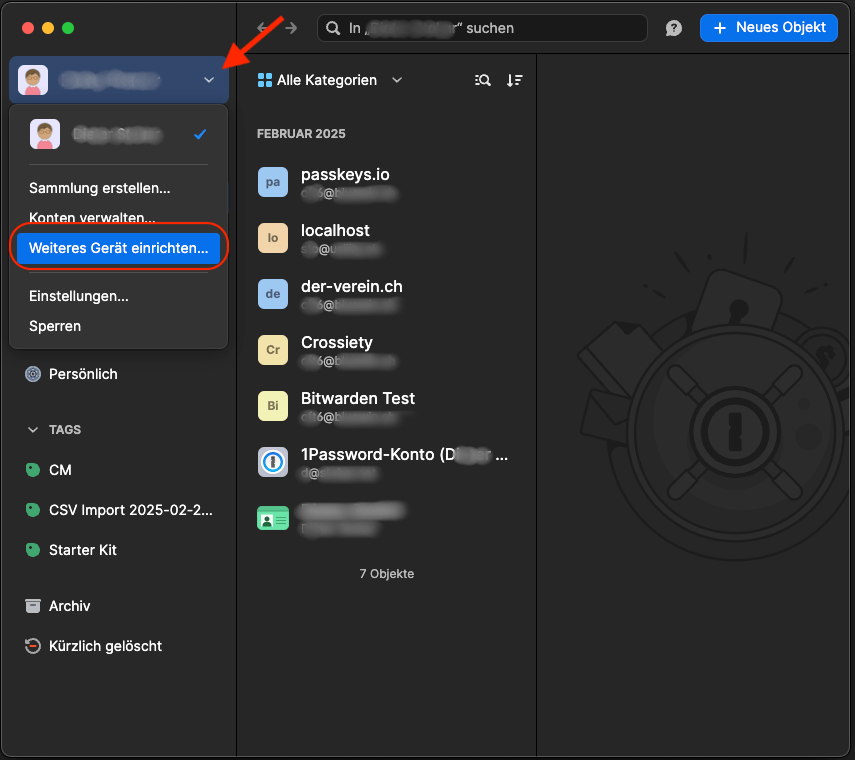Viewport: 855px width, 760px height.
Task: Open the sort order icon
Action: (514, 80)
